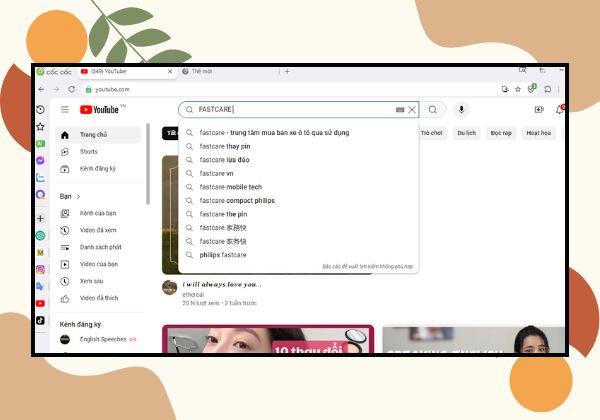Open Danh sách phát playlists
Viewport: 600px width, 420px height.
[x=98, y=247]
